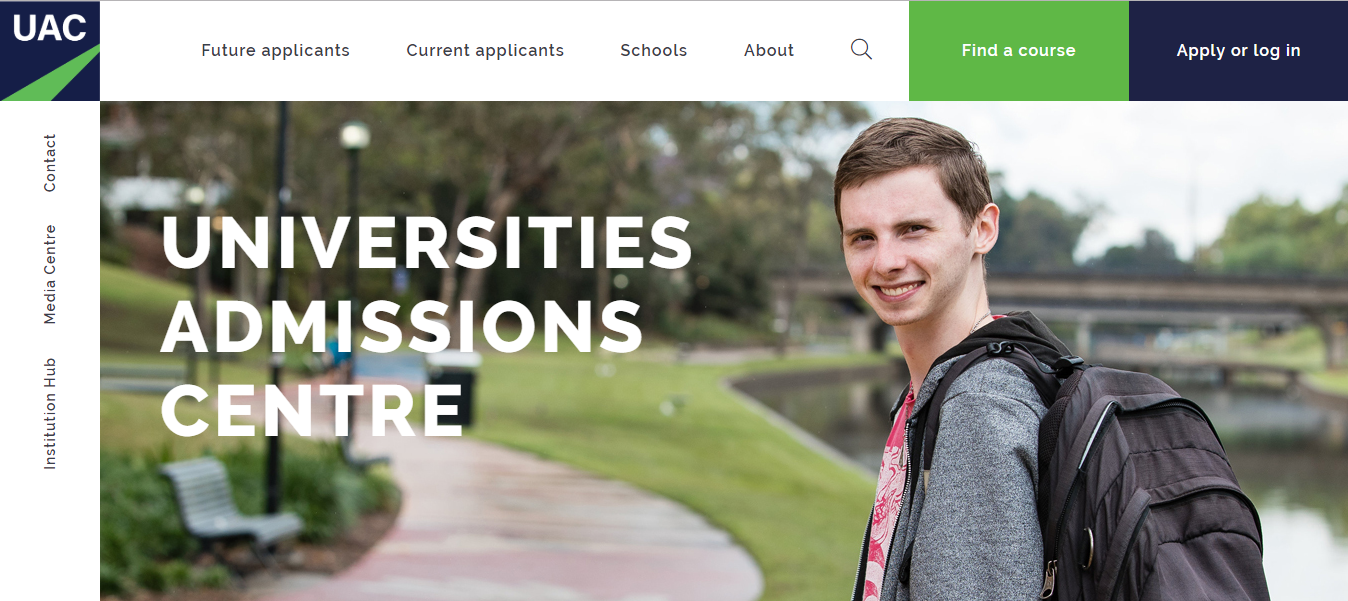Open the Current applicants menu
Screen dimensions: 1348x601
[485, 50]
